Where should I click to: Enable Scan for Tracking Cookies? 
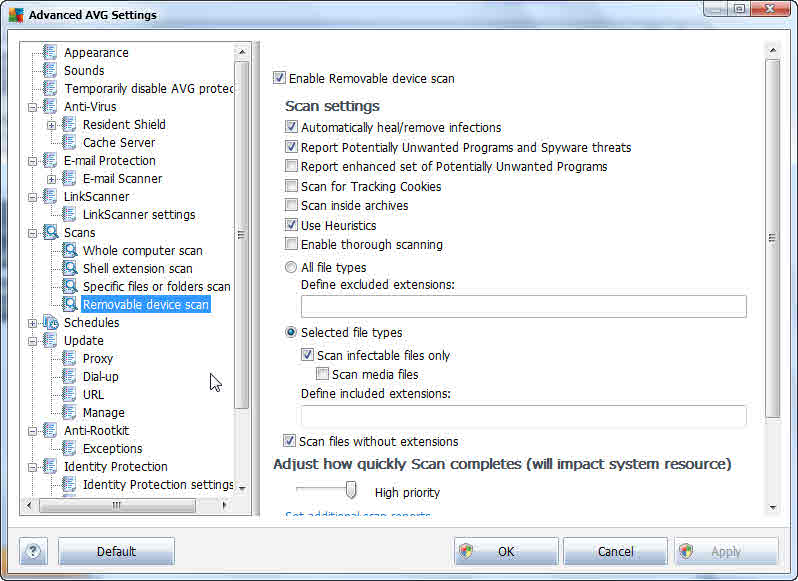[x=291, y=186]
